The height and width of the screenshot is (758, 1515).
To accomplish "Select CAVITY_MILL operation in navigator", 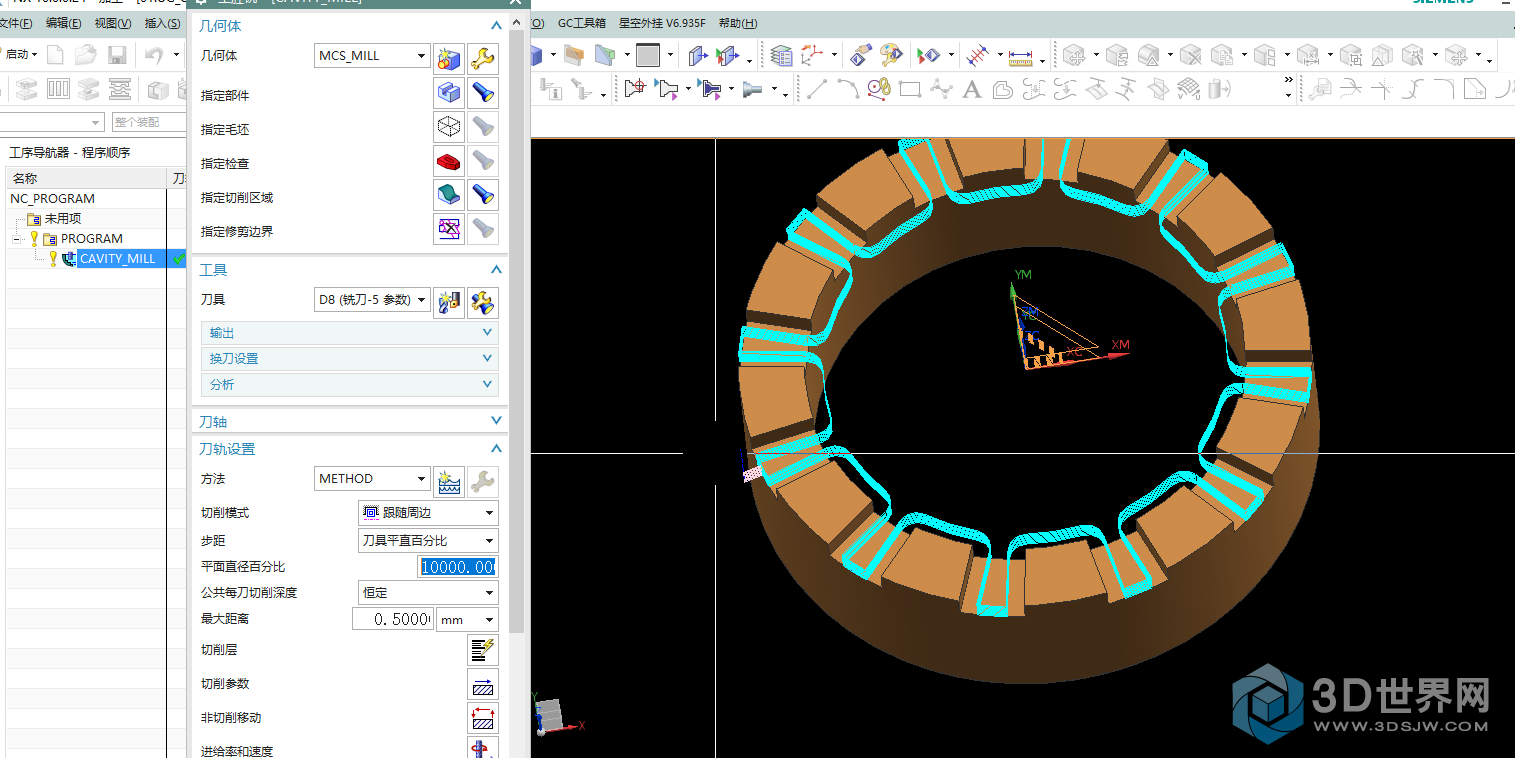I will coord(117,259).
